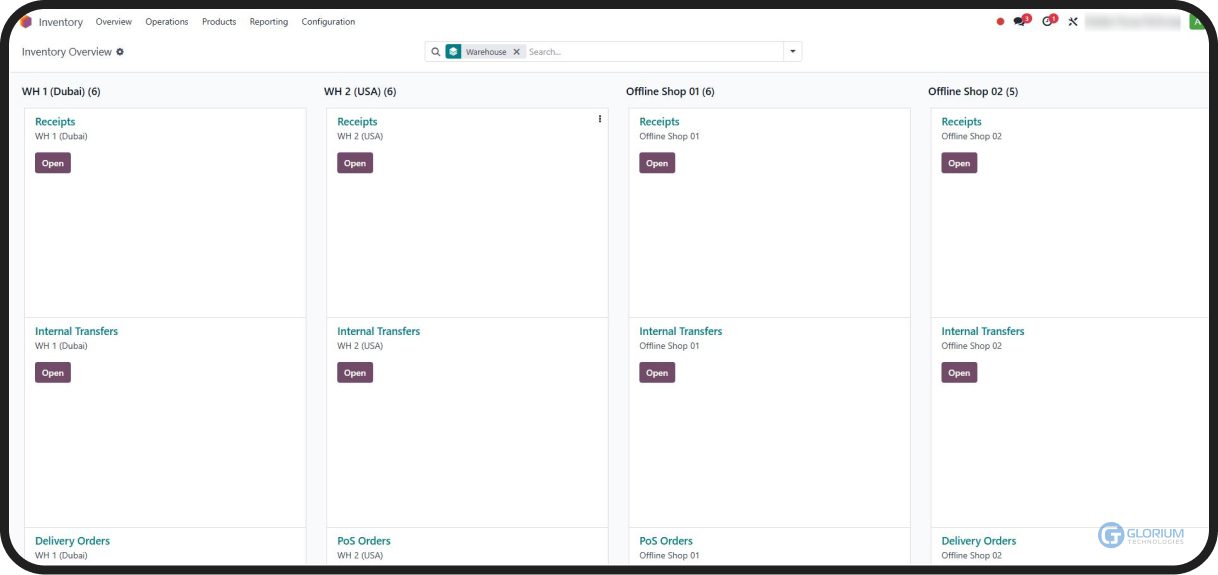Viewport: 1218px width, 575px height.
Task: Open three-dot menu on WH 2 Receipts card
Action: [x=600, y=119]
